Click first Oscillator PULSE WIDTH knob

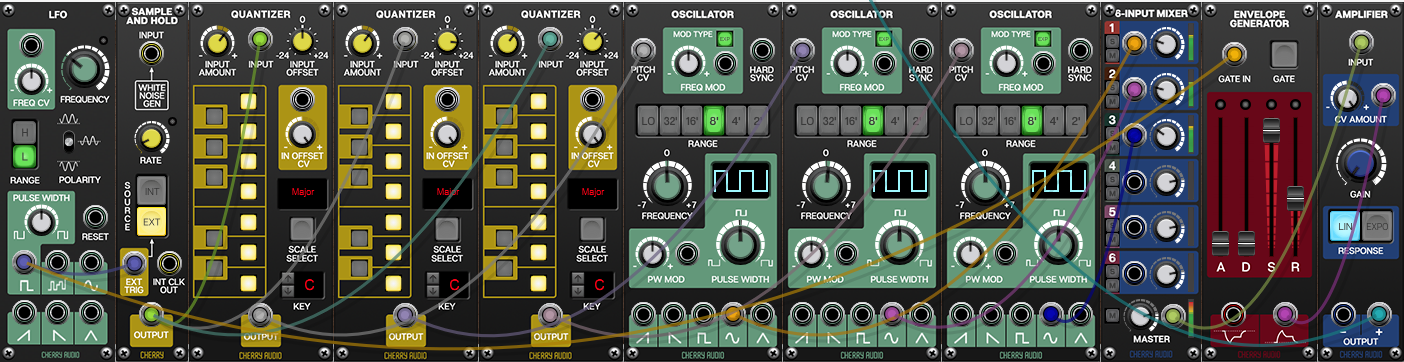pyautogui.click(x=741, y=243)
